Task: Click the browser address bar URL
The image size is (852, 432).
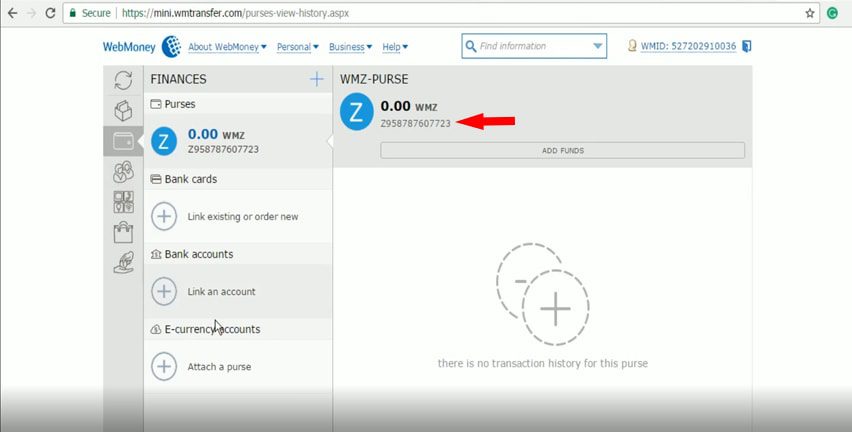Action: (x=235, y=13)
